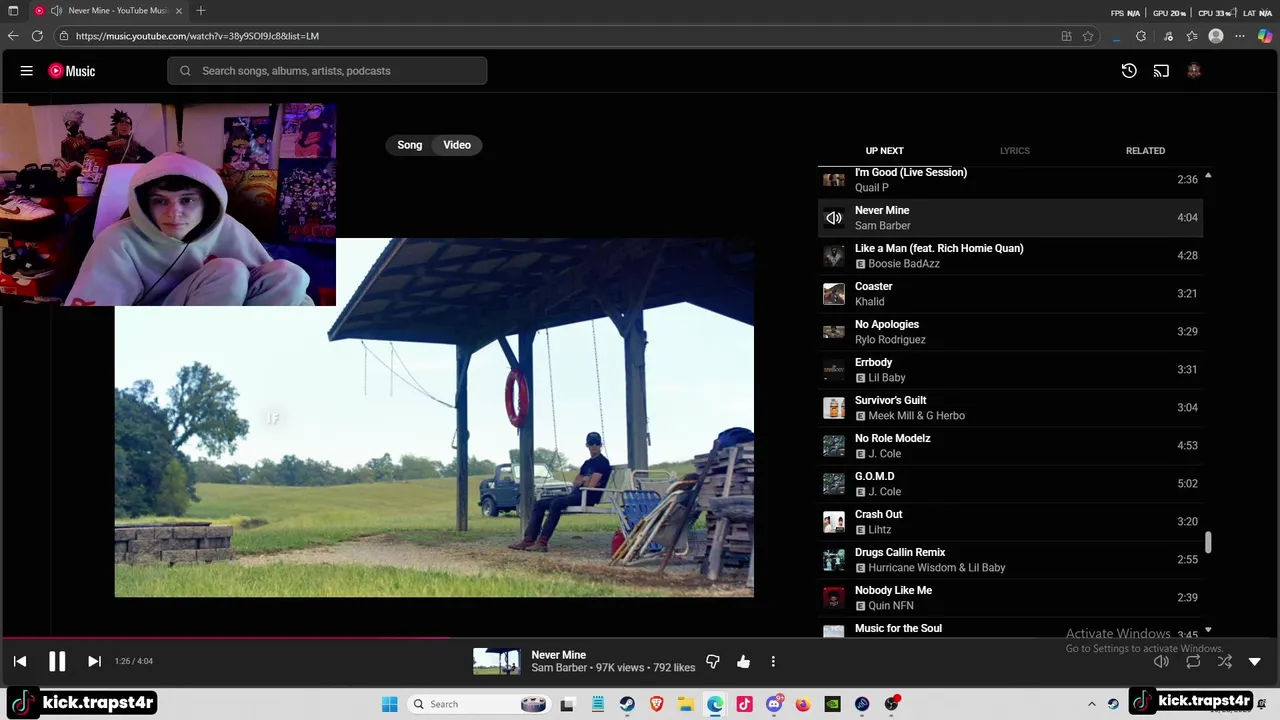The image size is (1280, 720).
Task: Click the Windows taskbar search box
Action: [478, 704]
